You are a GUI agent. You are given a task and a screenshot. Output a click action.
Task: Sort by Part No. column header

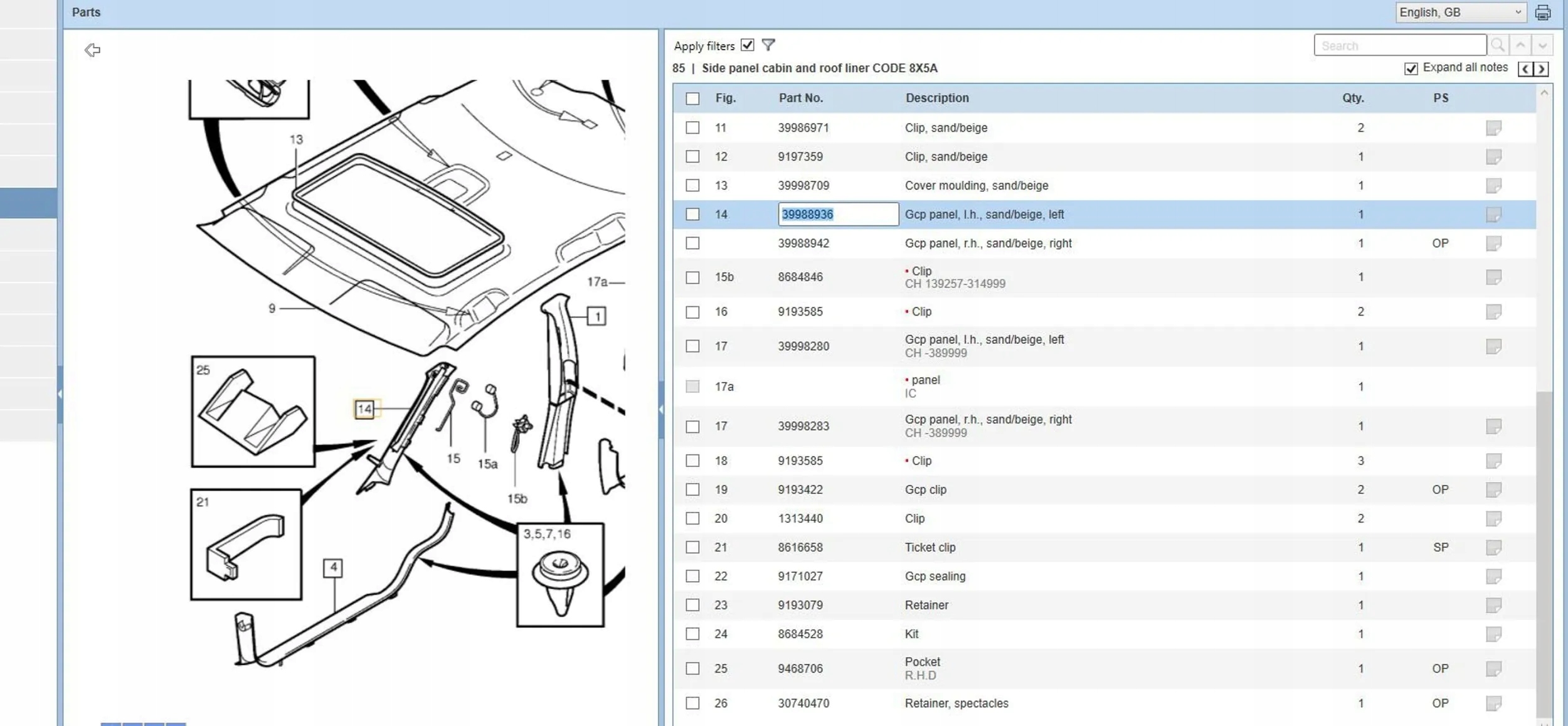[x=800, y=98]
